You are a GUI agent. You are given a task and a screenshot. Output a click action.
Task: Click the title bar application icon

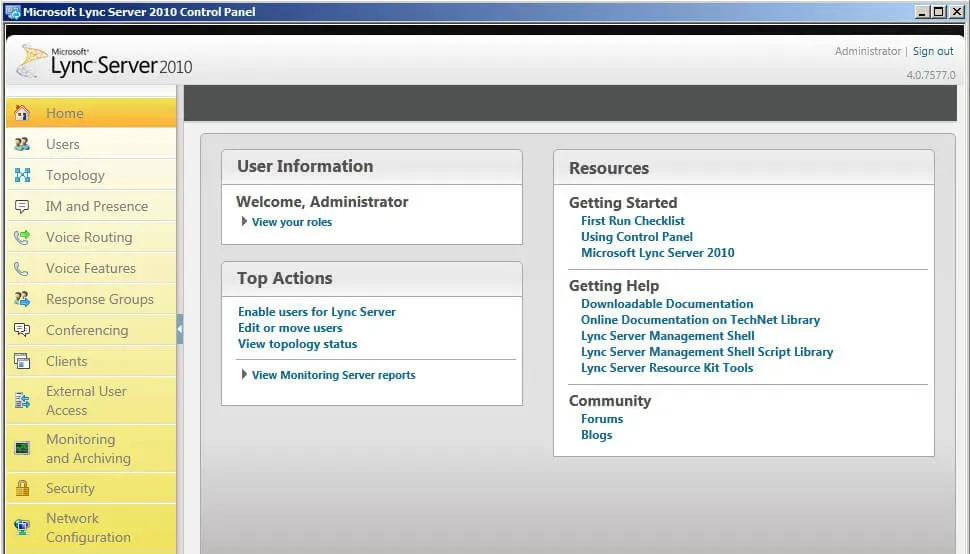(12, 12)
